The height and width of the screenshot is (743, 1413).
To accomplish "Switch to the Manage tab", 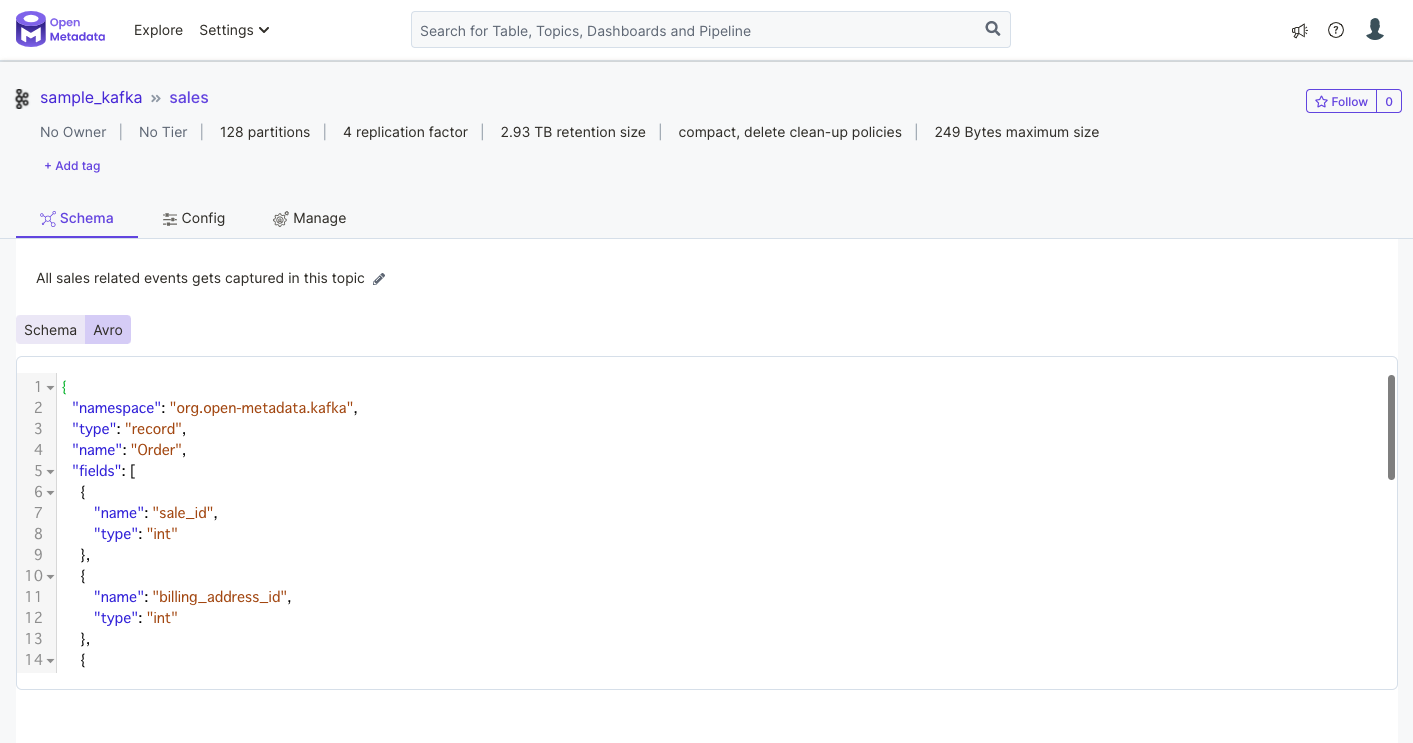I will [309, 218].
